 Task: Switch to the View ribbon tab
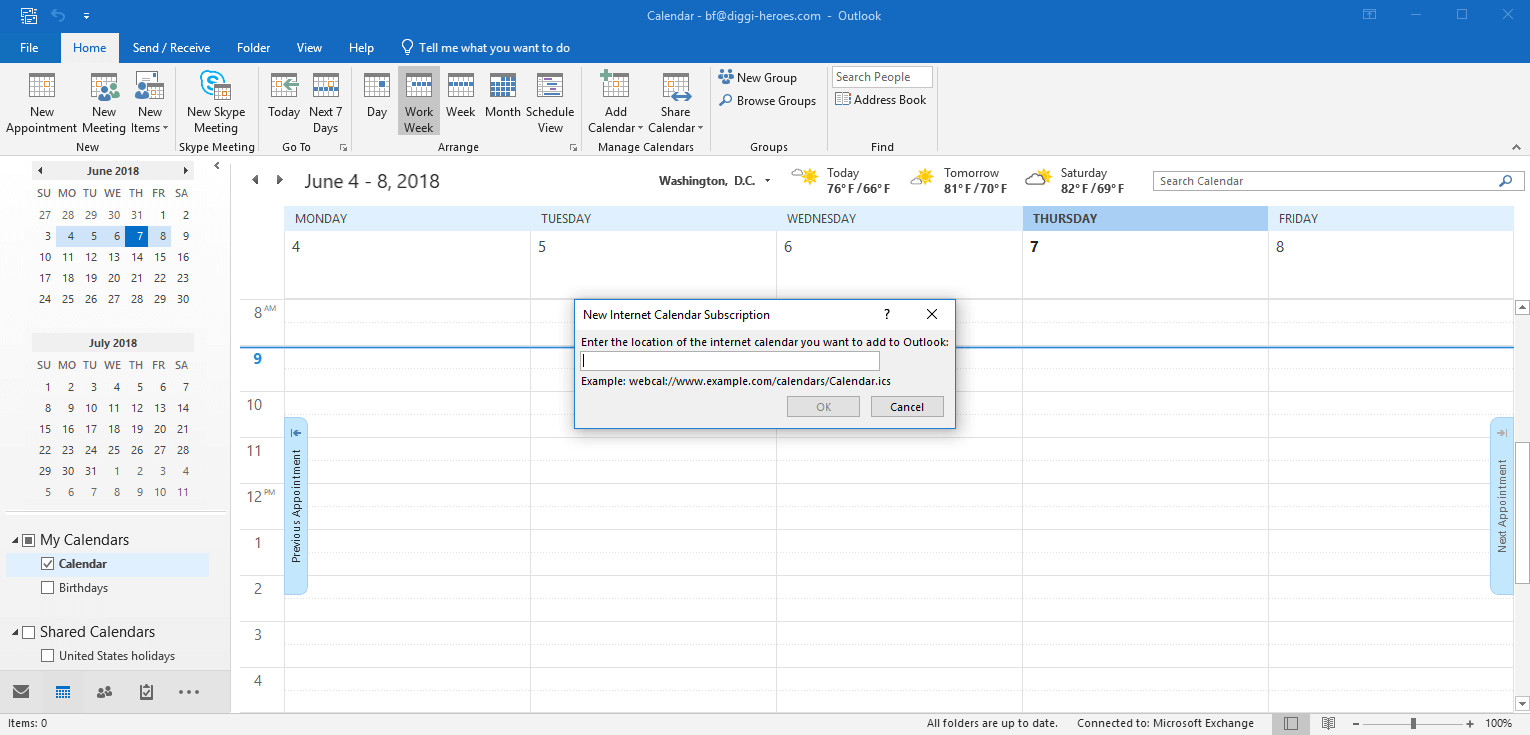point(309,48)
